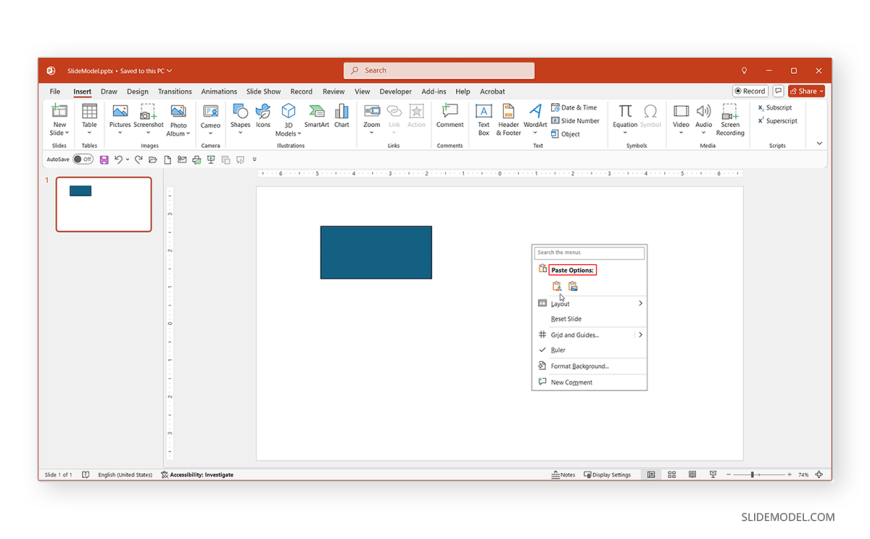870x539 pixels.
Task: Click the New blank document icon in quick access toolbar
Action: 167,160
